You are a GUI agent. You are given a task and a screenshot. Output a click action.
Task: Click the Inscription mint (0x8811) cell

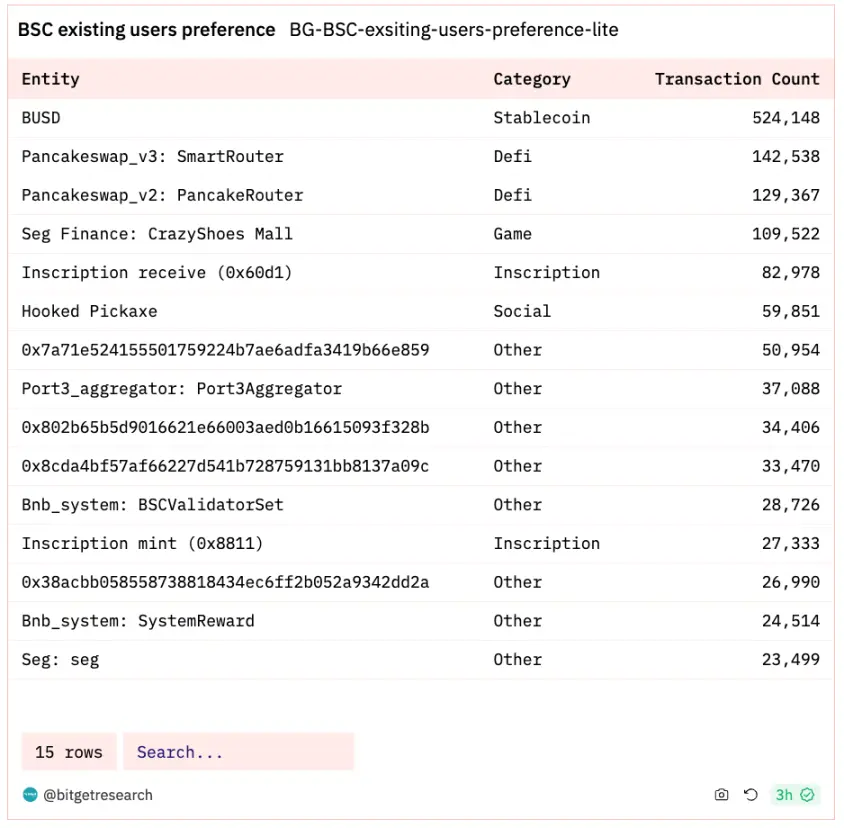coord(142,544)
